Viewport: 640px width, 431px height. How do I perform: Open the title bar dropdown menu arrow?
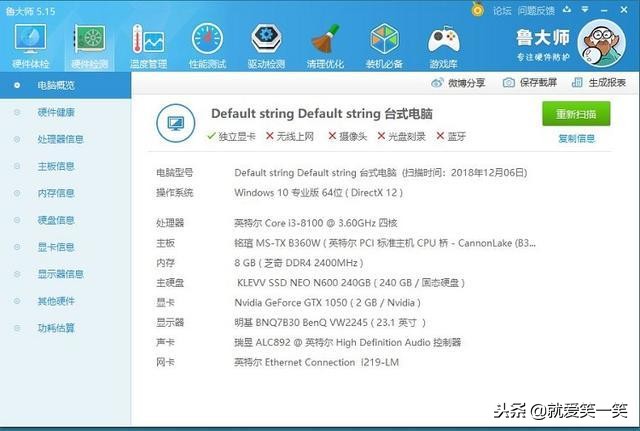(x=585, y=9)
